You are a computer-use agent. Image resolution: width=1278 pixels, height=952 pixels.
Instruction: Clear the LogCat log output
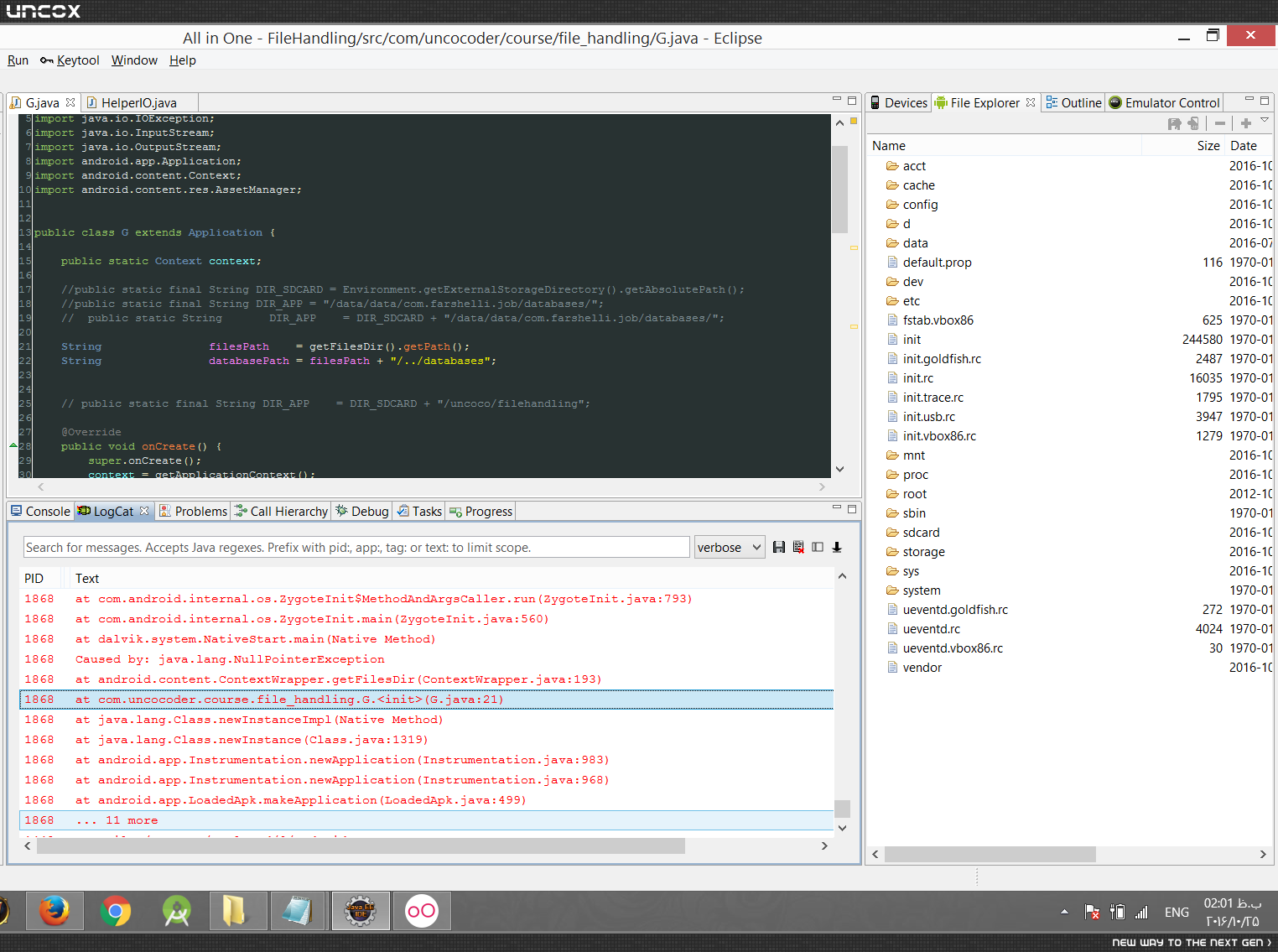[x=798, y=547]
